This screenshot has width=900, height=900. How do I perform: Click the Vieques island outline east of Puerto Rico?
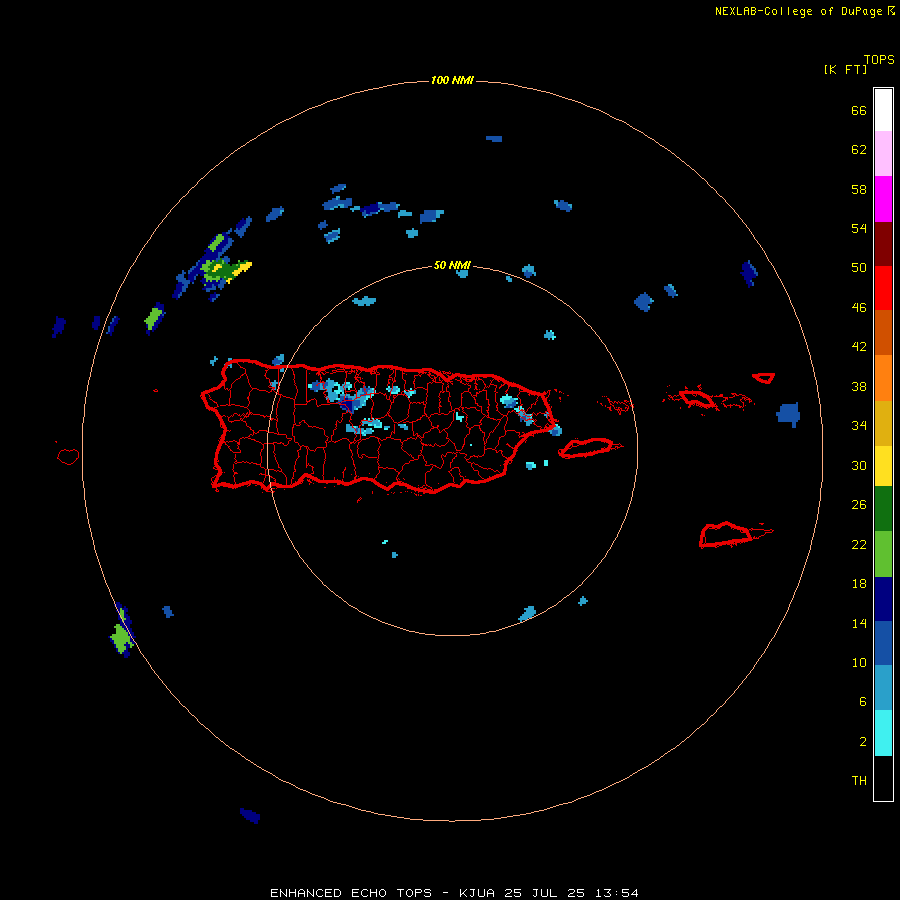tap(589, 447)
